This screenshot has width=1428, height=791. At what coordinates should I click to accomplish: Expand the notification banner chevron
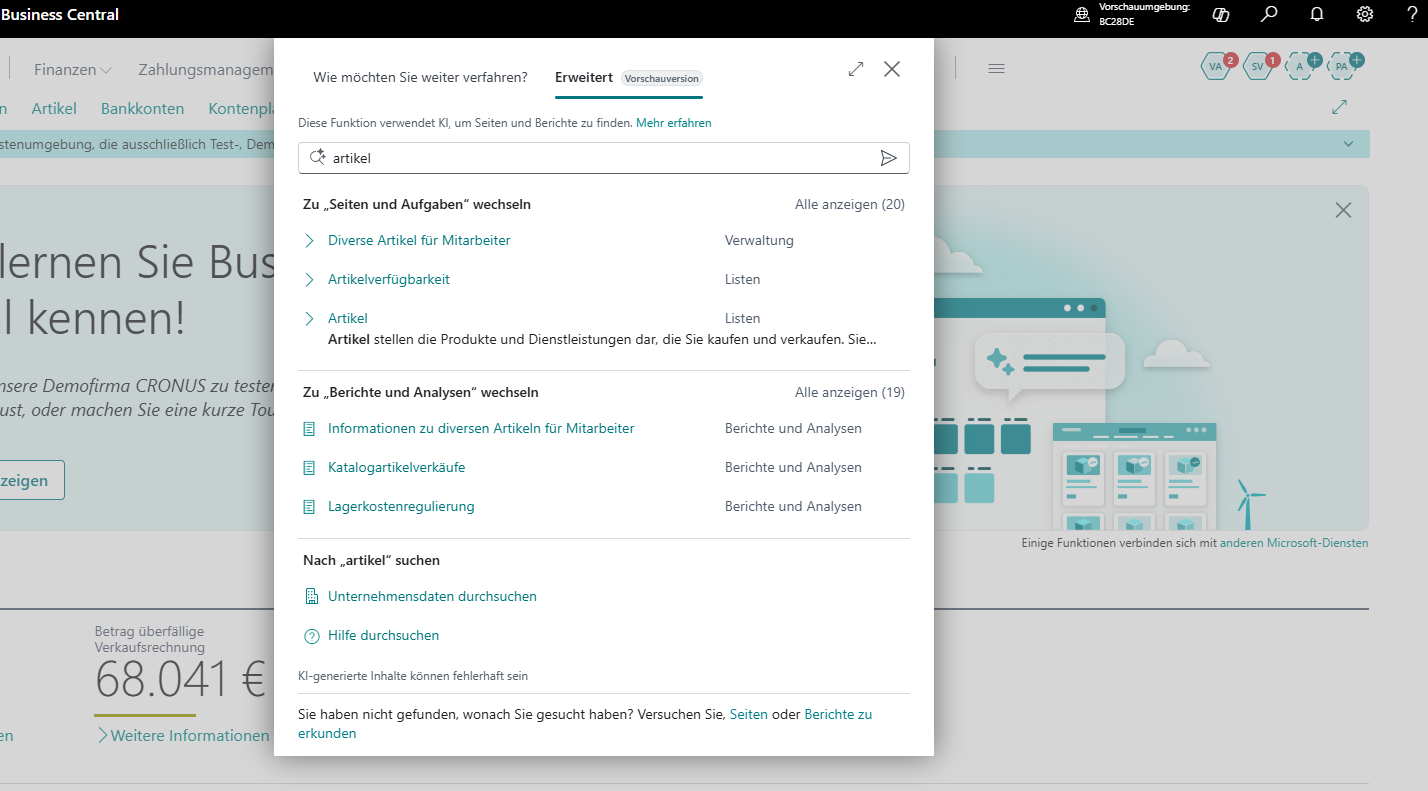coord(1347,144)
